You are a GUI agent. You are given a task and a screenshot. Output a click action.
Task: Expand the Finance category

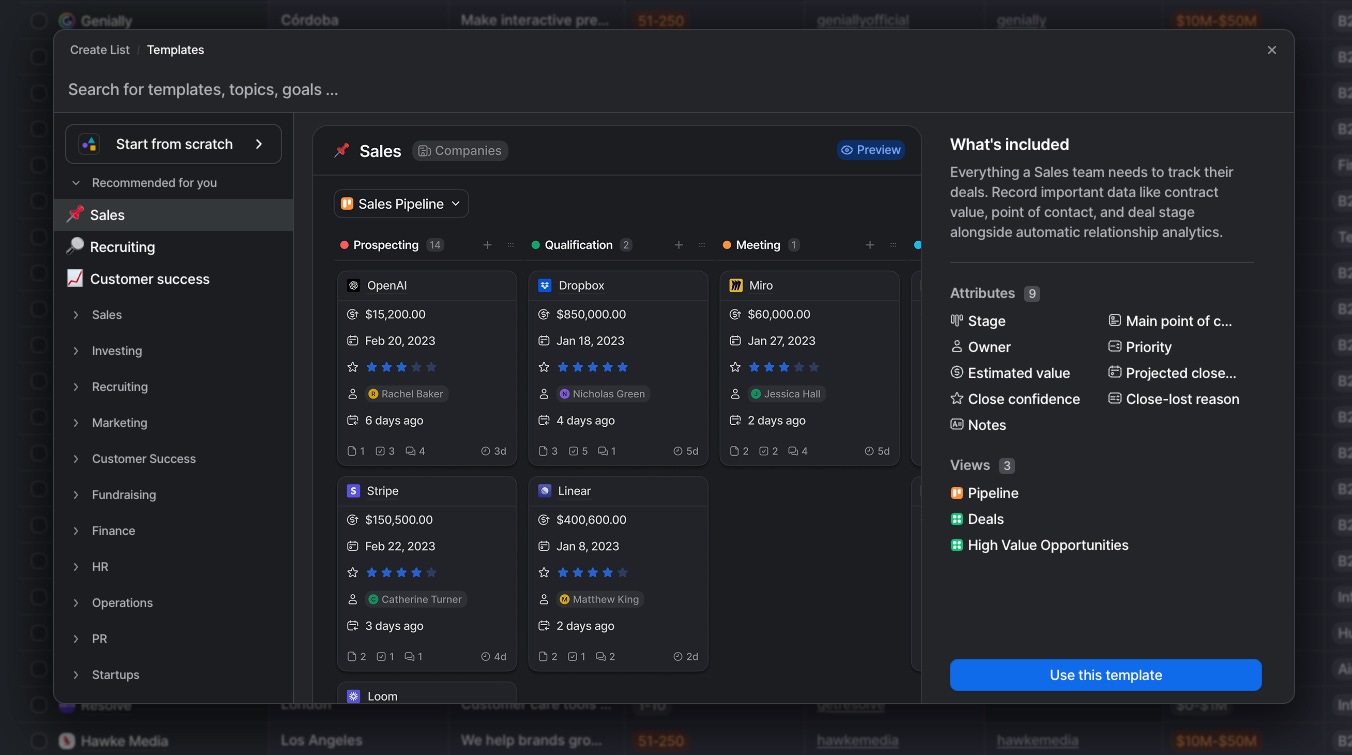coord(76,531)
